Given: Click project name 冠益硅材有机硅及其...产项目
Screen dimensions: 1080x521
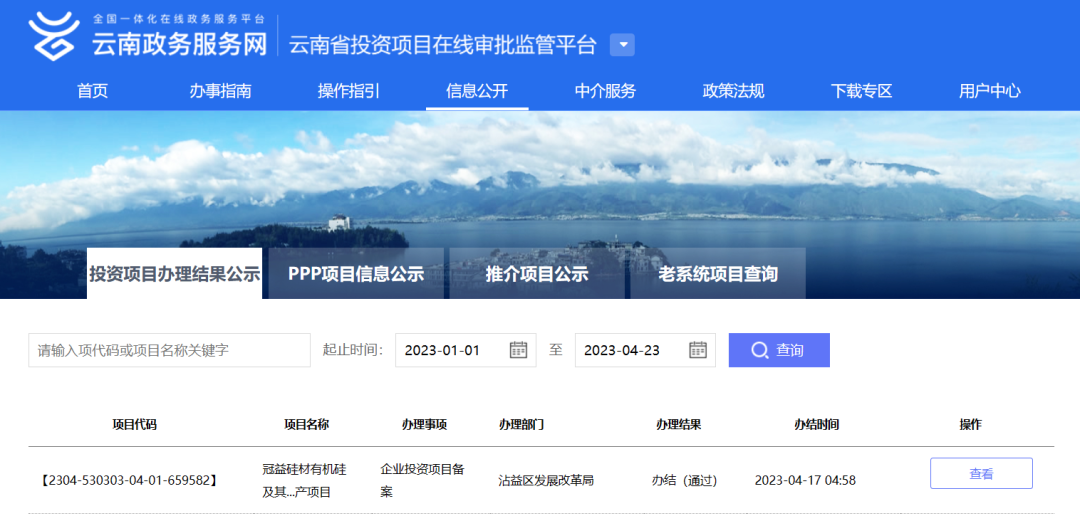Looking at the screenshot, I should click(304, 480).
